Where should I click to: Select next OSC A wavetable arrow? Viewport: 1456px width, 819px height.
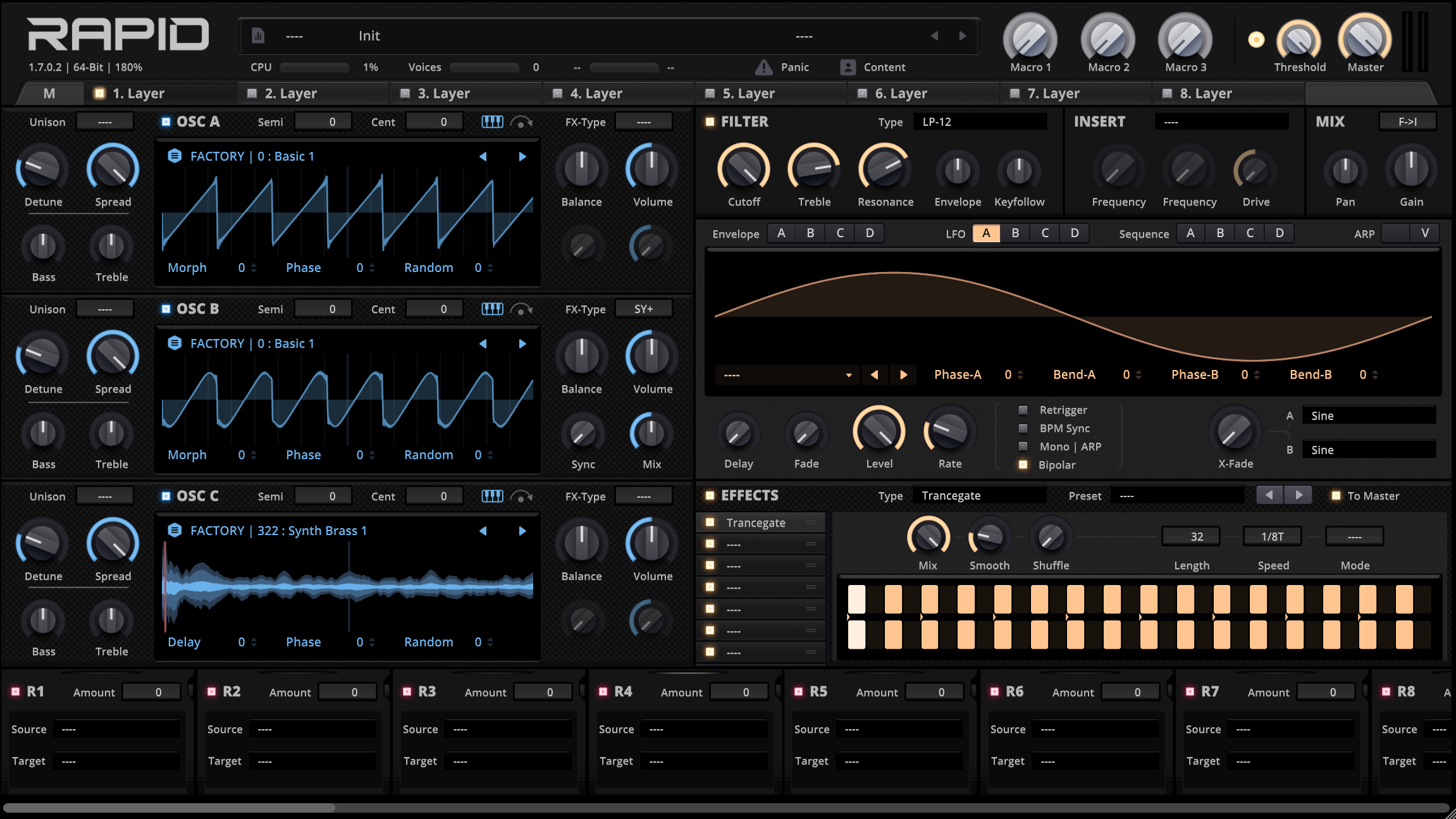[522, 156]
